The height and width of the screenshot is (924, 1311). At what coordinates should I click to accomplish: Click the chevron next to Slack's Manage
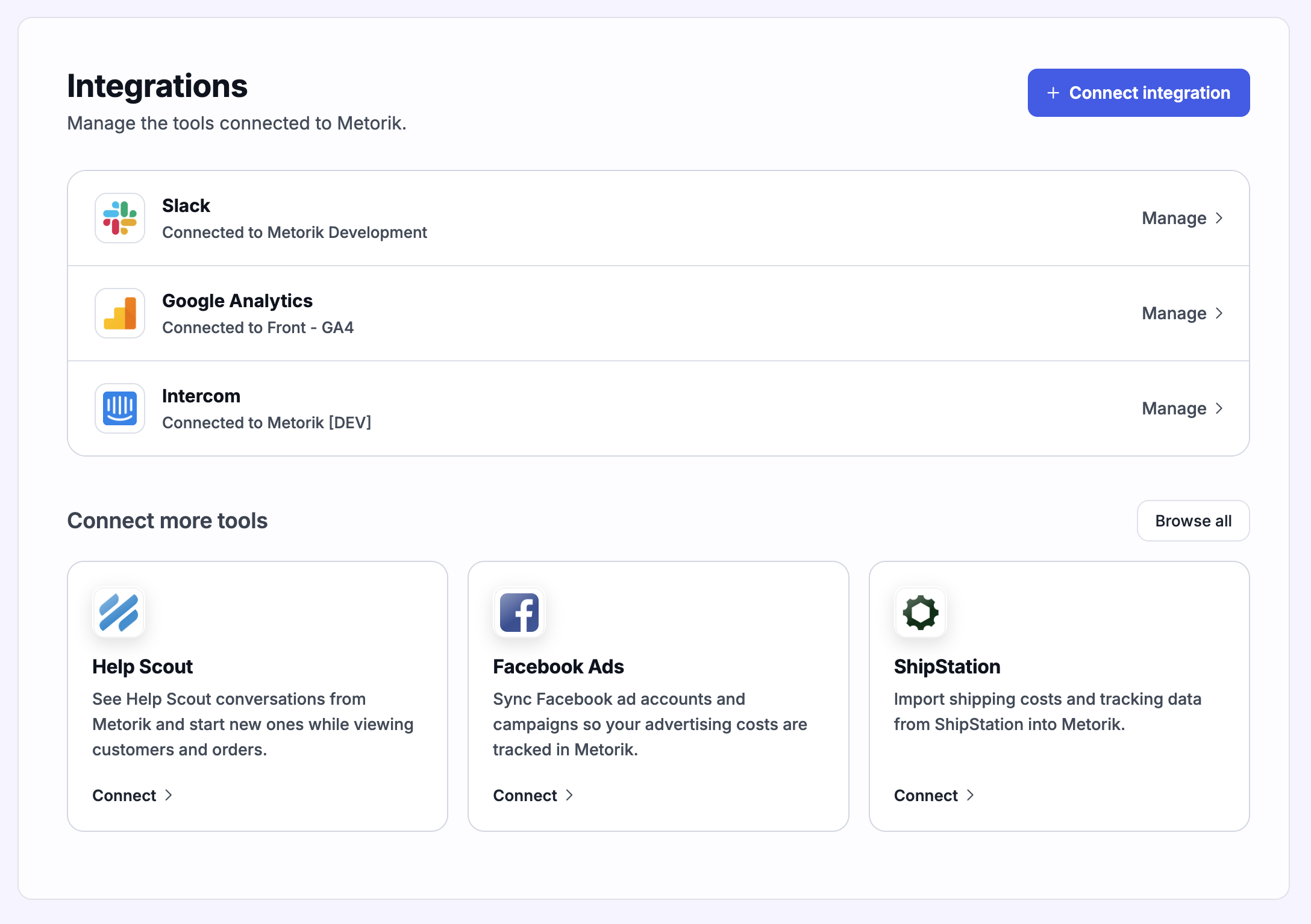pos(1219,218)
